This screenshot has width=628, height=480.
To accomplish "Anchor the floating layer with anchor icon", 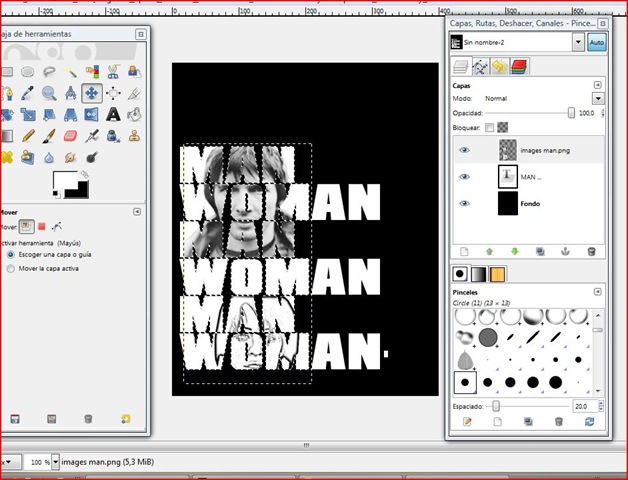I will (x=566, y=251).
